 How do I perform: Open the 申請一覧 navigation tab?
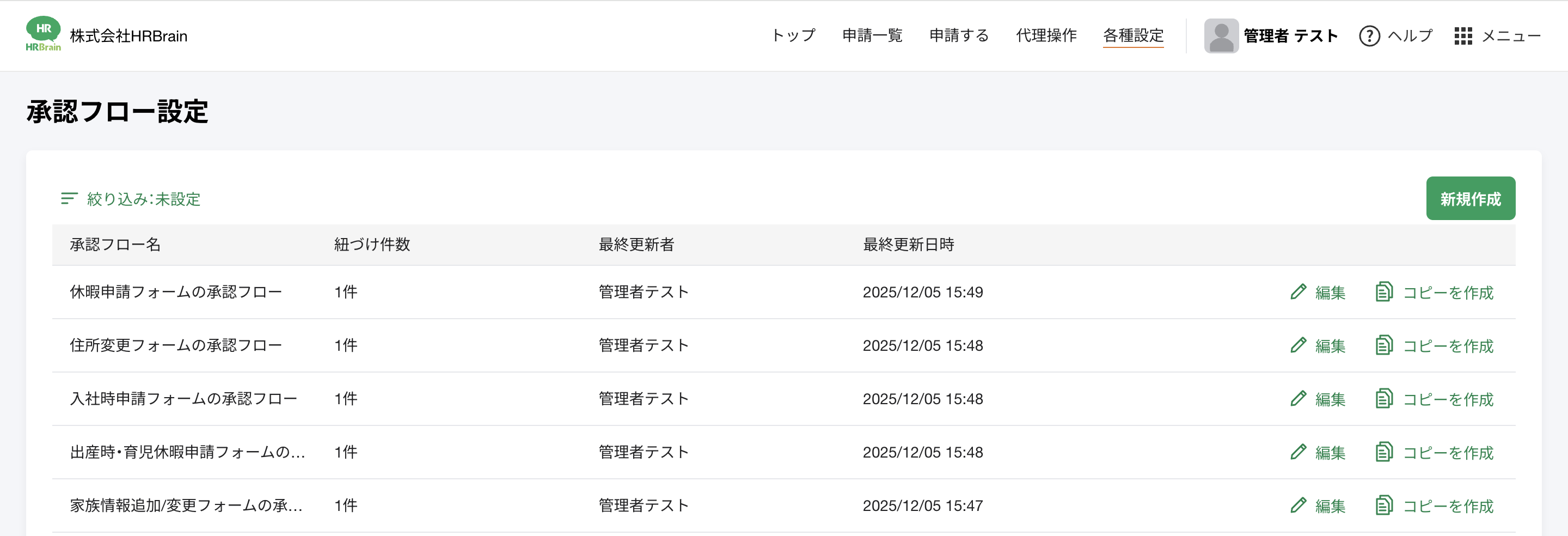(872, 35)
